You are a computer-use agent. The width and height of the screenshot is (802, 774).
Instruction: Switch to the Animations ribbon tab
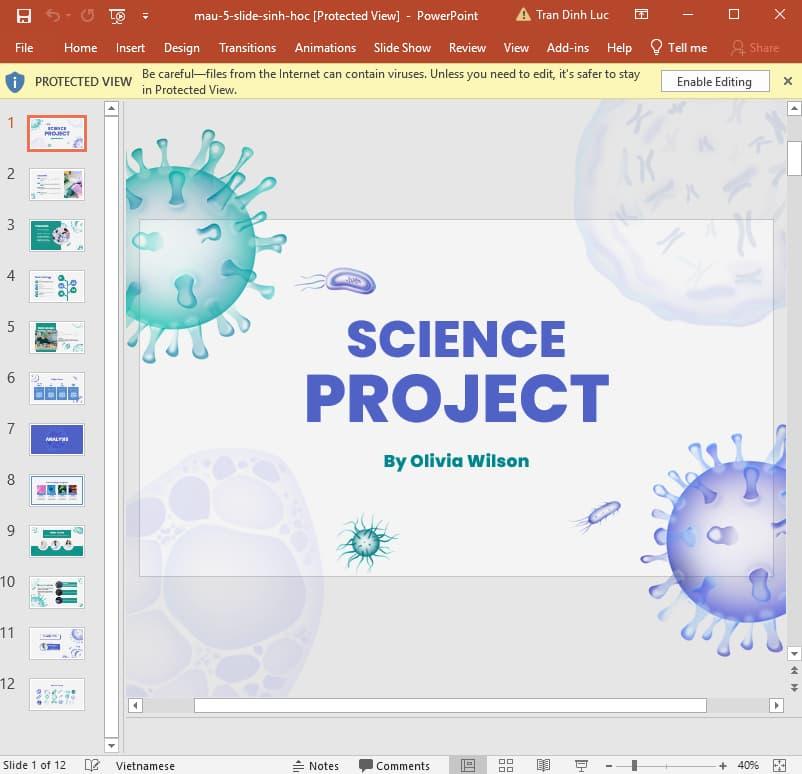coord(325,47)
